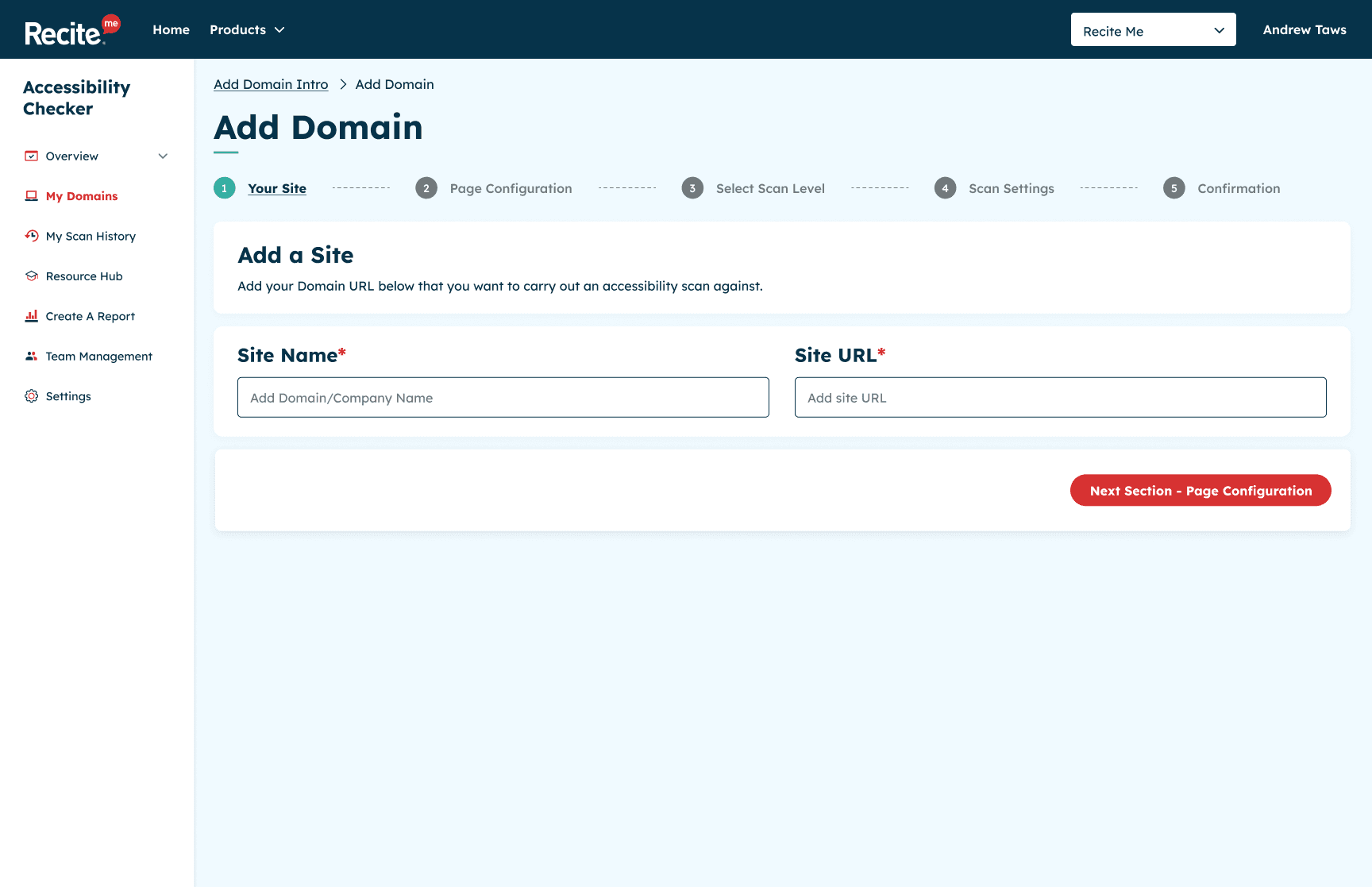The height and width of the screenshot is (887, 1372).
Task: Click the My Domains laptop icon
Action: [x=32, y=195]
